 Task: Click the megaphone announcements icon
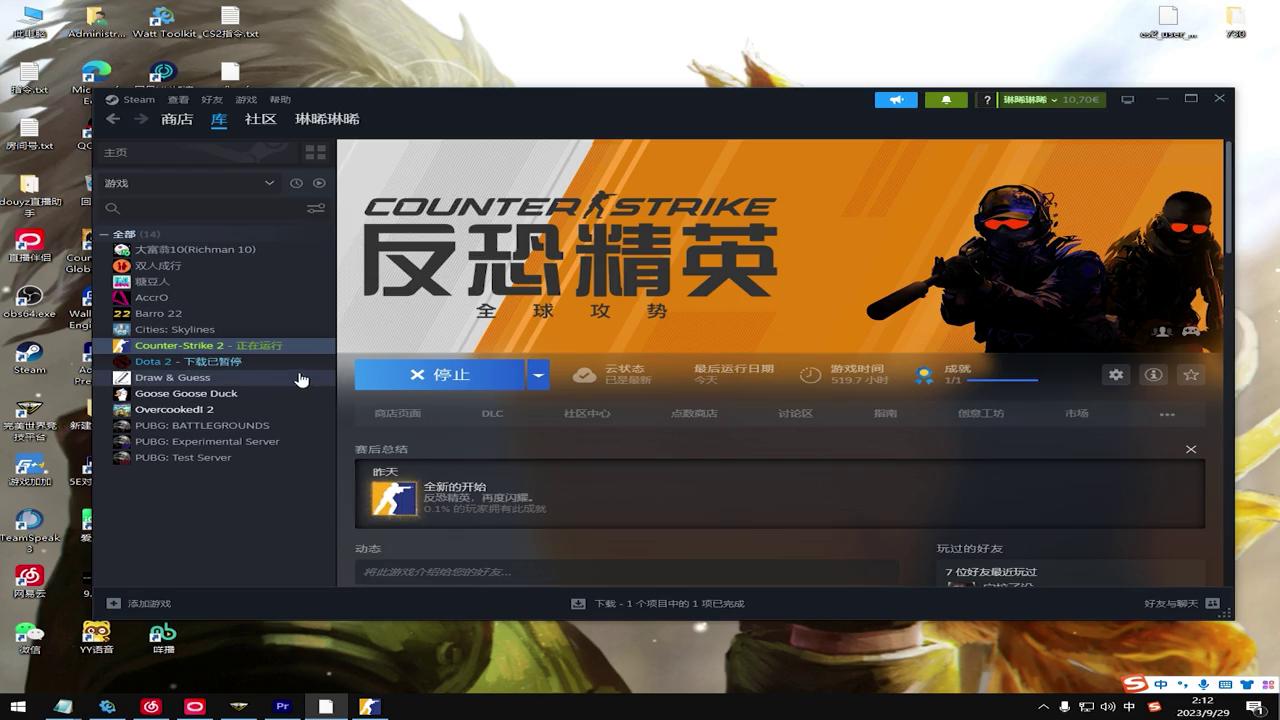tap(896, 99)
